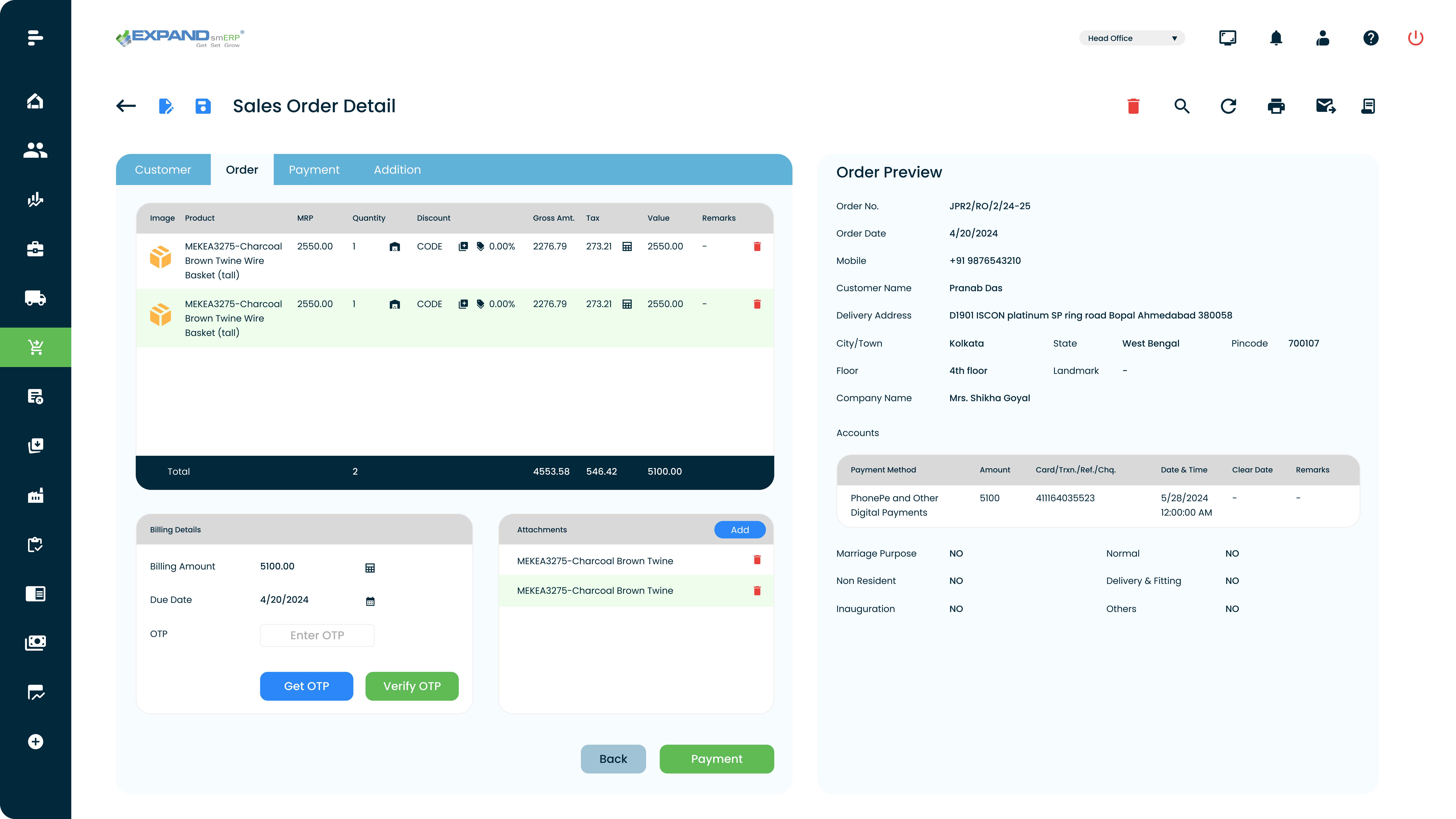The height and width of the screenshot is (819, 1456).
Task: Click the Add button in Attachments panel
Action: click(x=740, y=530)
